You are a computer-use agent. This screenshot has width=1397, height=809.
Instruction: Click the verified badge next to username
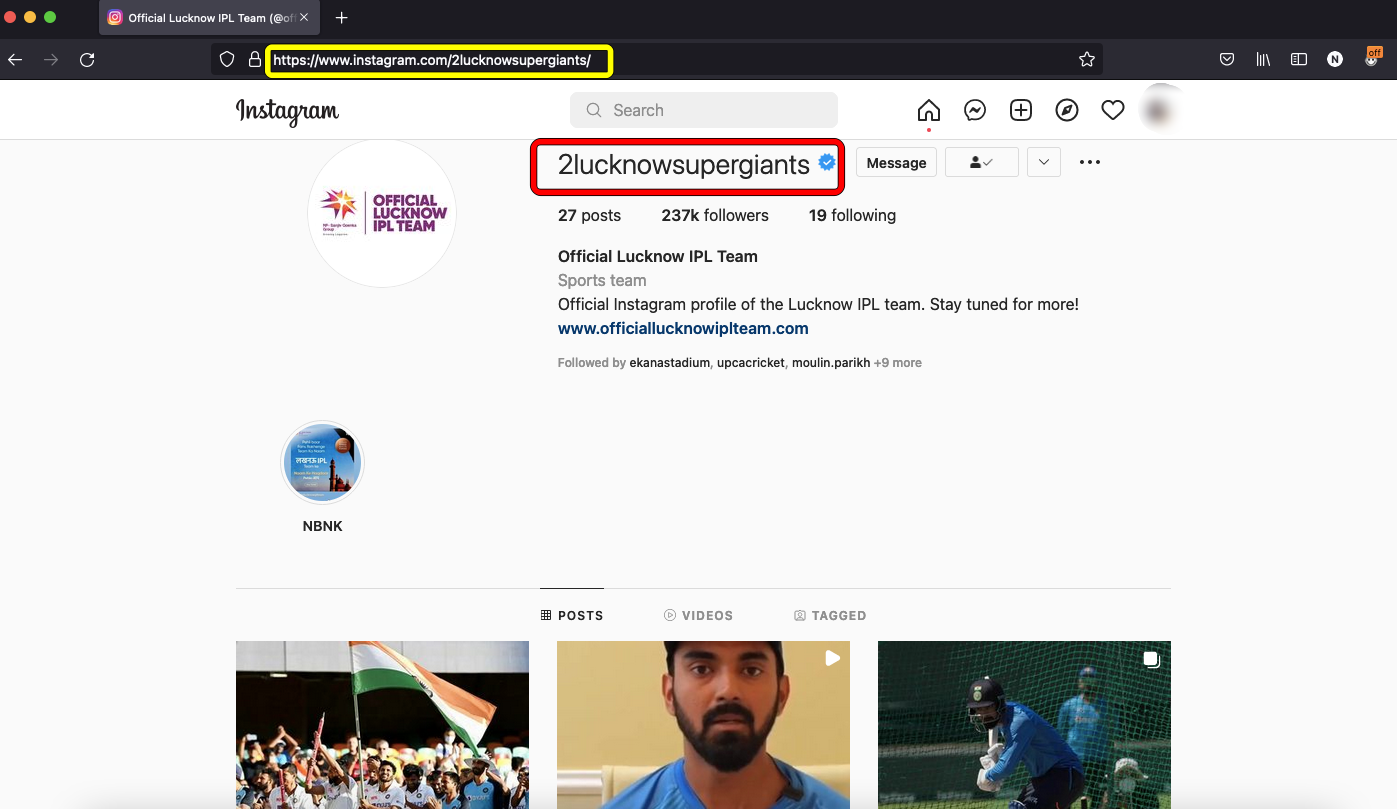coord(827,162)
